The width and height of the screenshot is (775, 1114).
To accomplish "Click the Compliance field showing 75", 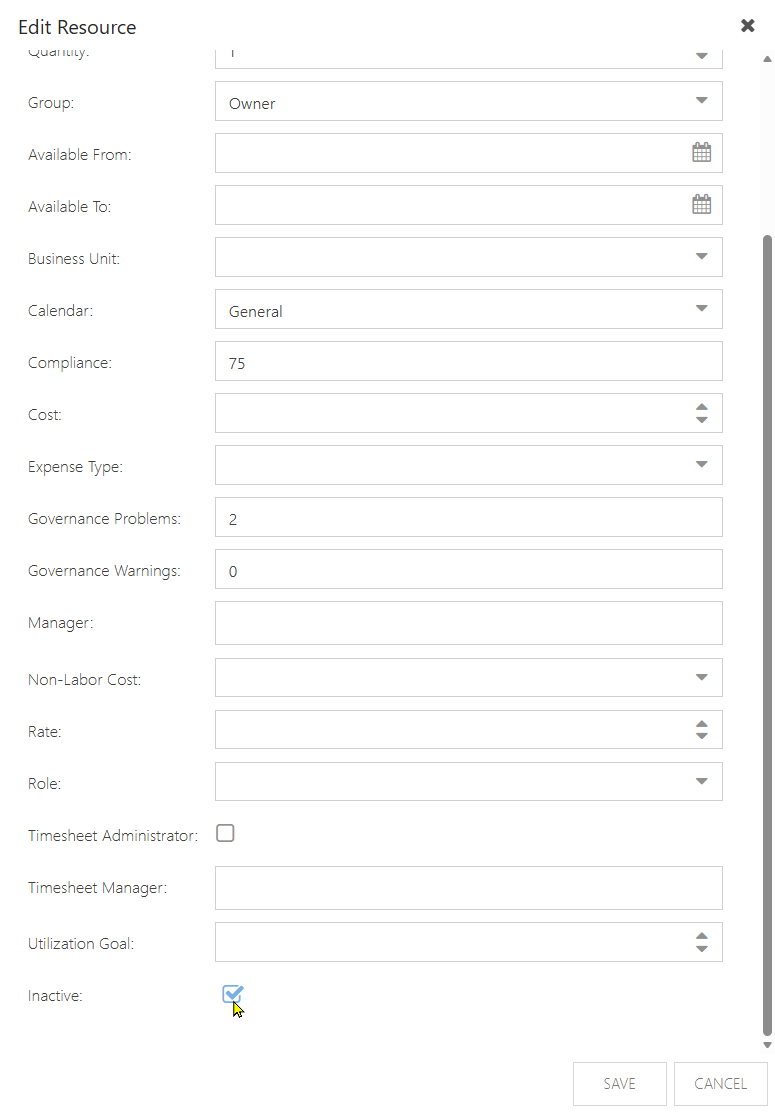I will click(x=469, y=361).
